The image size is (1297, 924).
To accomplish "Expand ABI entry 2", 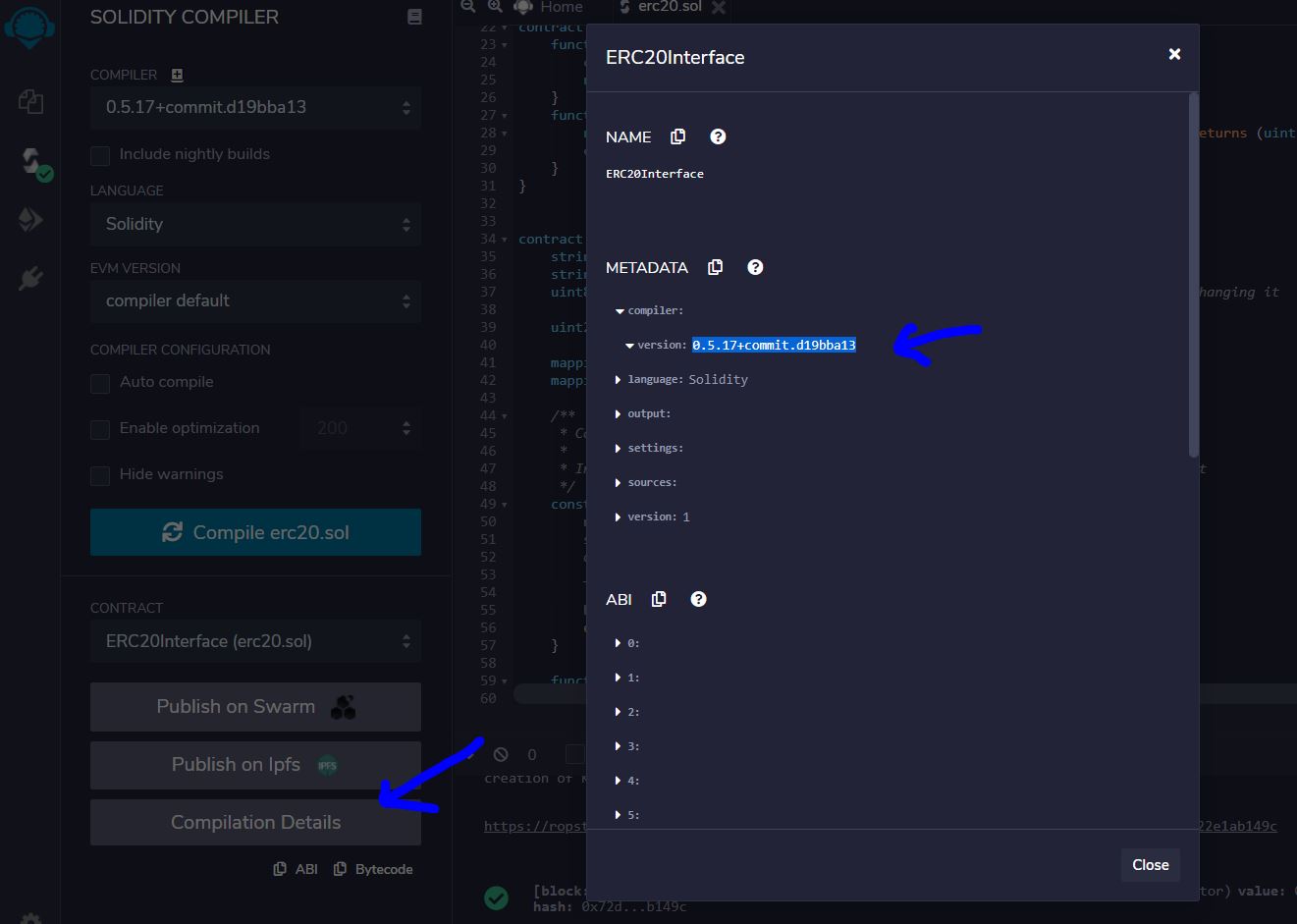I will [x=618, y=712].
